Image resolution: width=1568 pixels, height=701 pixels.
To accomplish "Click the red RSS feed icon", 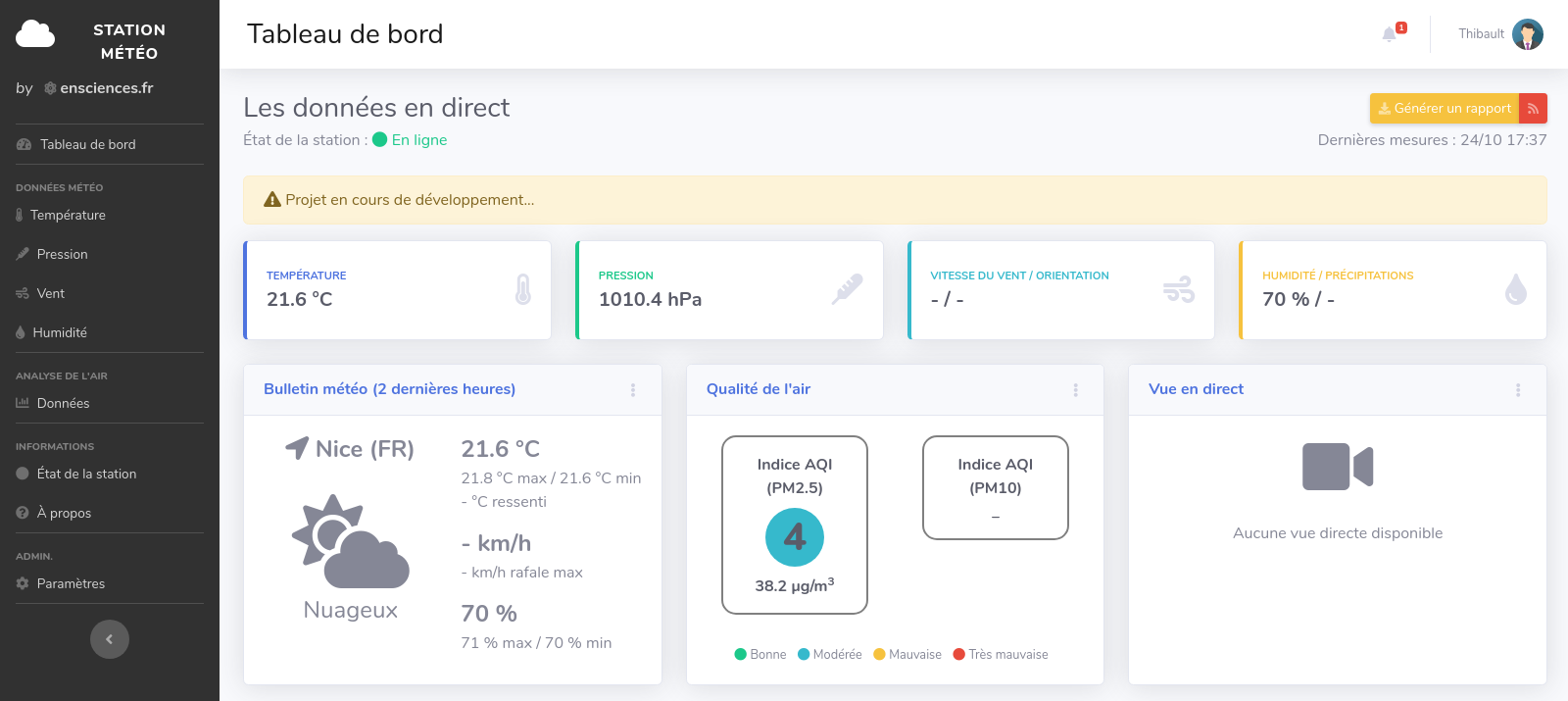I will click(1533, 109).
